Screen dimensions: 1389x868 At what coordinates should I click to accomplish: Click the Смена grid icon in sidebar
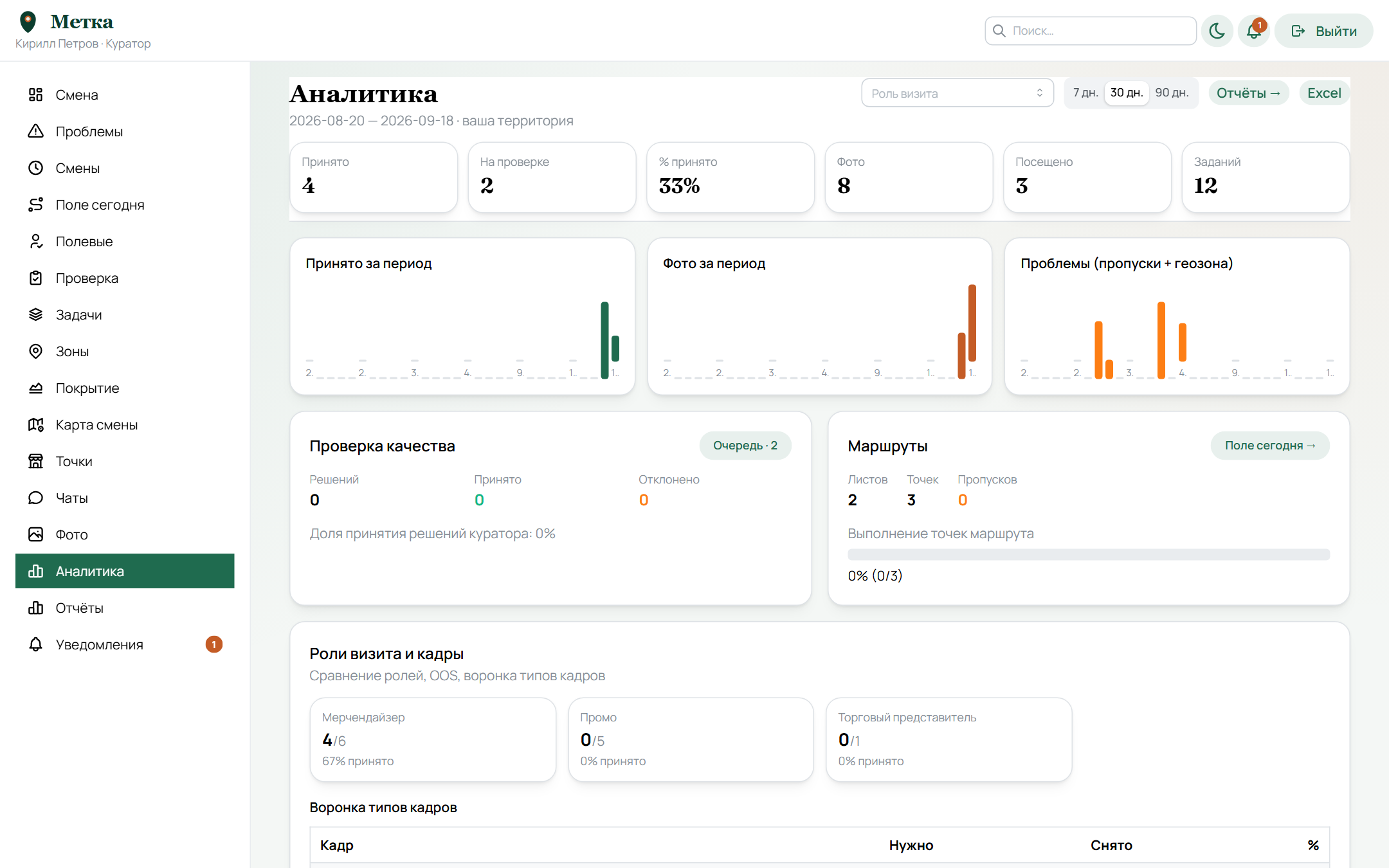pyautogui.click(x=35, y=95)
